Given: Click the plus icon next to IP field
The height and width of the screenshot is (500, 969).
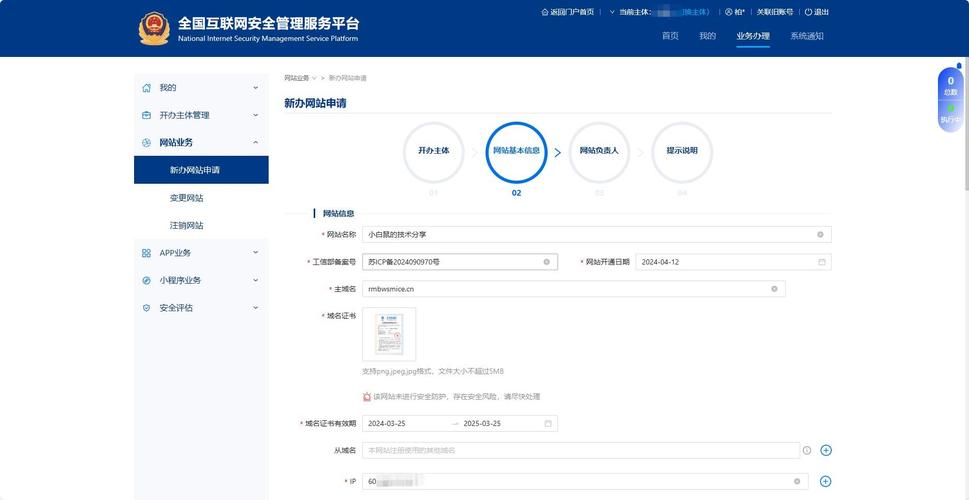Looking at the screenshot, I should [826, 481].
